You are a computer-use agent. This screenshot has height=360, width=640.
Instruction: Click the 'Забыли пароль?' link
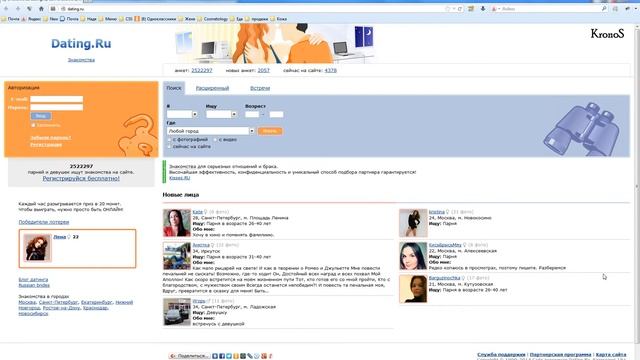(x=51, y=138)
